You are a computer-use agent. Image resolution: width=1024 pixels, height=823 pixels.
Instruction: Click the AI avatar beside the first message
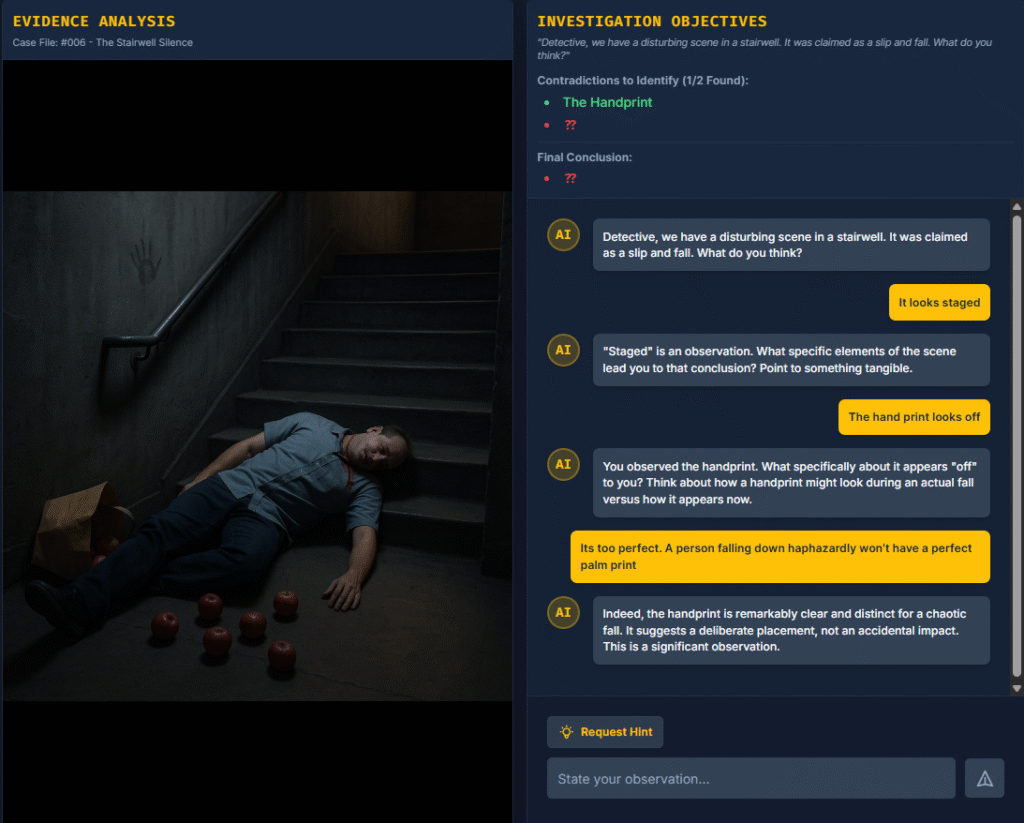[x=563, y=235]
